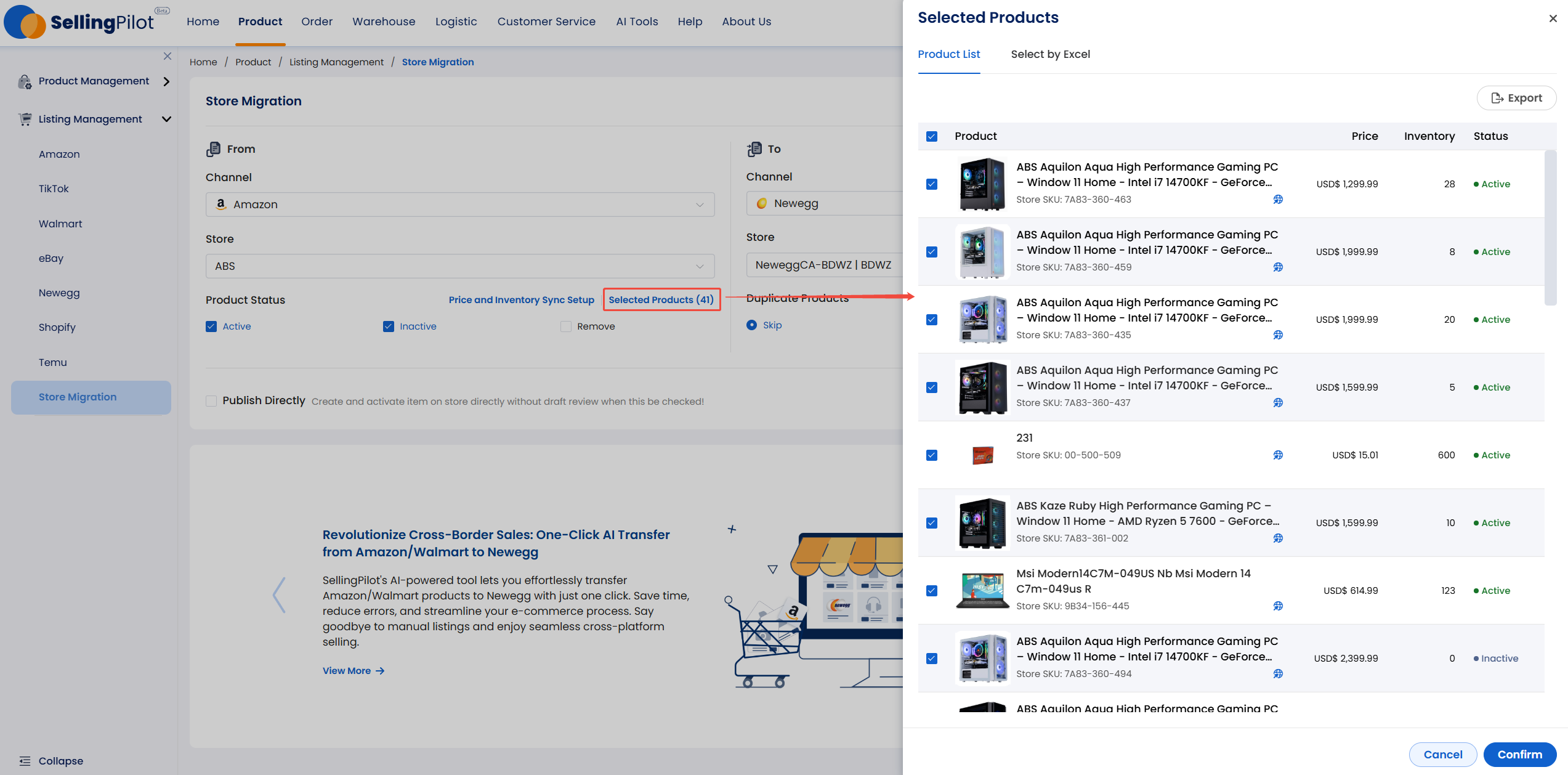Close the sidebar with the X icon
This screenshot has width=1568, height=775.
168,56
